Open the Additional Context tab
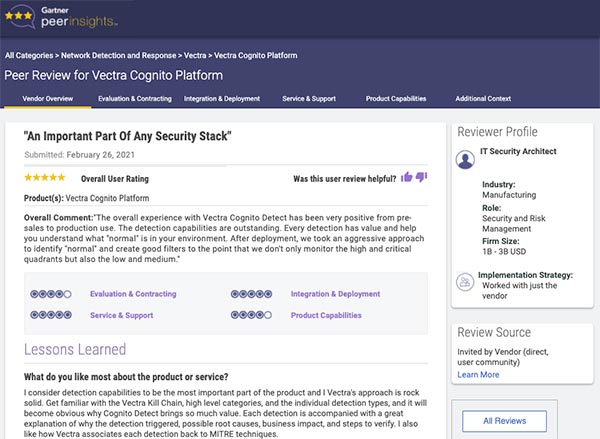 click(x=483, y=99)
